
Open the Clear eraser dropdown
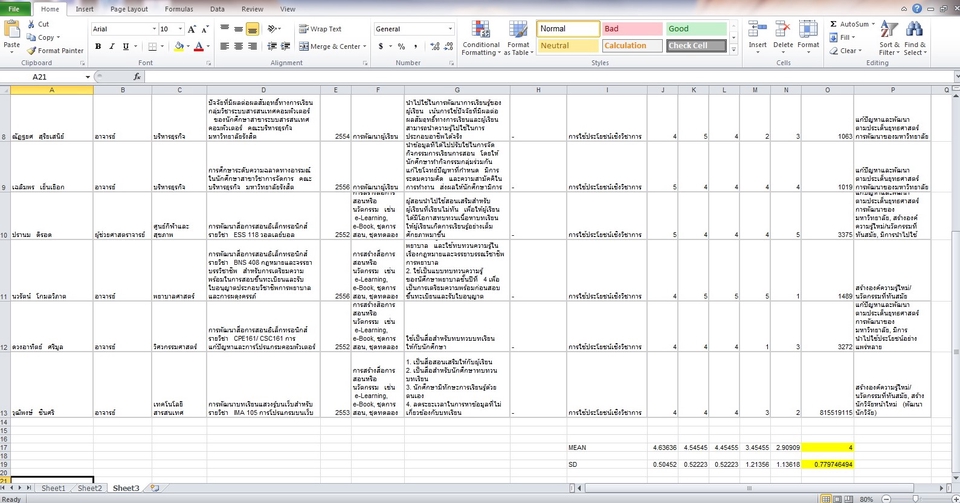(846, 51)
